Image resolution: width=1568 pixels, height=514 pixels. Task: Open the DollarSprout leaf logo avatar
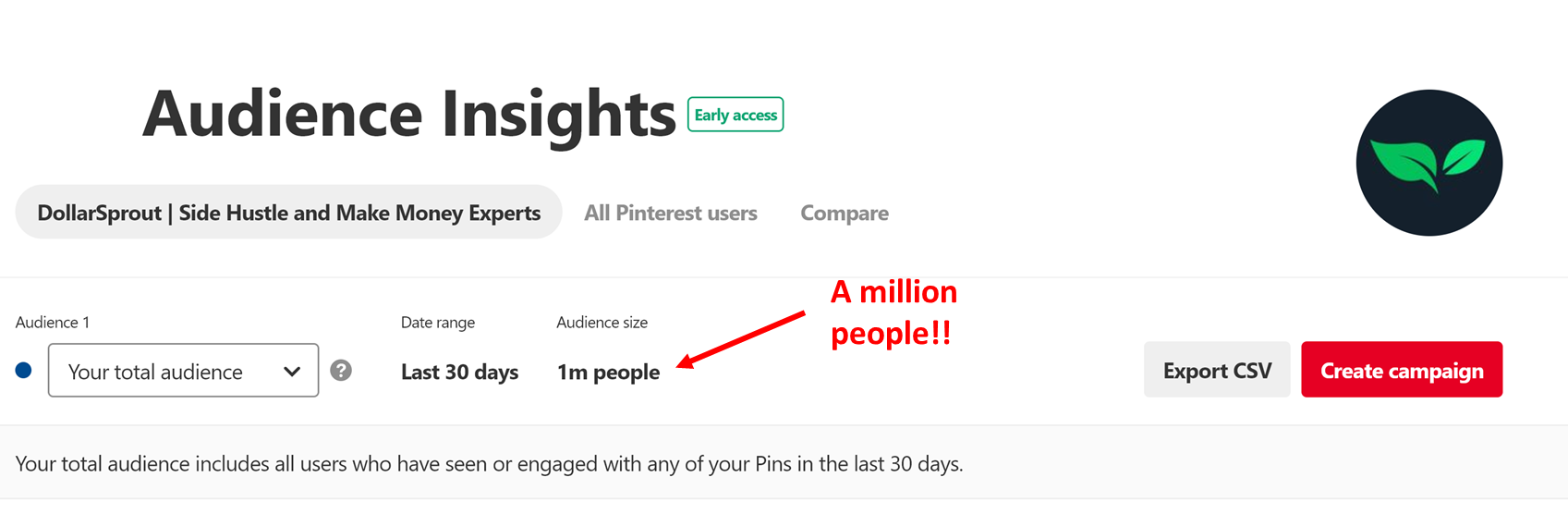coord(1428,163)
